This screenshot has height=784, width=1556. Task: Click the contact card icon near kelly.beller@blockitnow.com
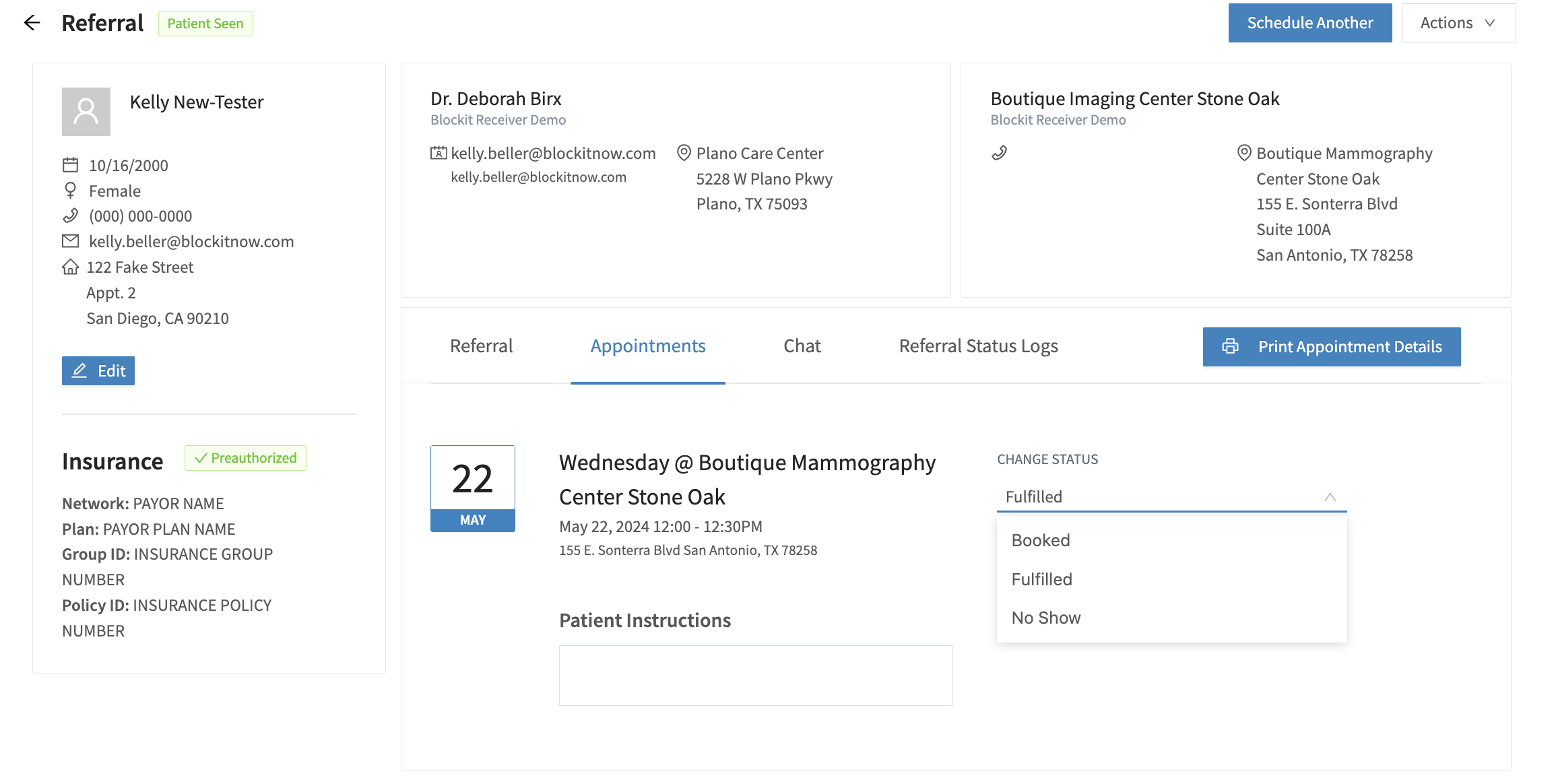click(x=439, y=152)
